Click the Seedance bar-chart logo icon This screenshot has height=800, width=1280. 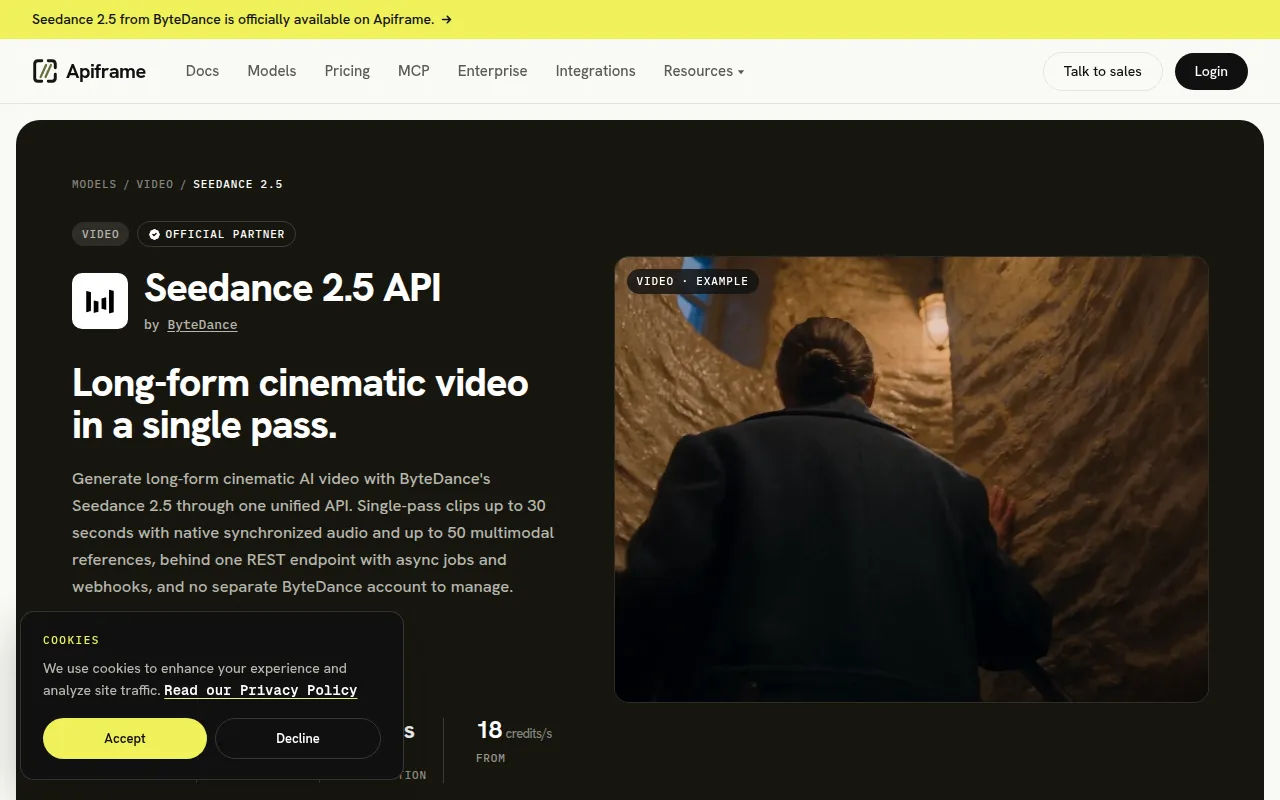100,301
